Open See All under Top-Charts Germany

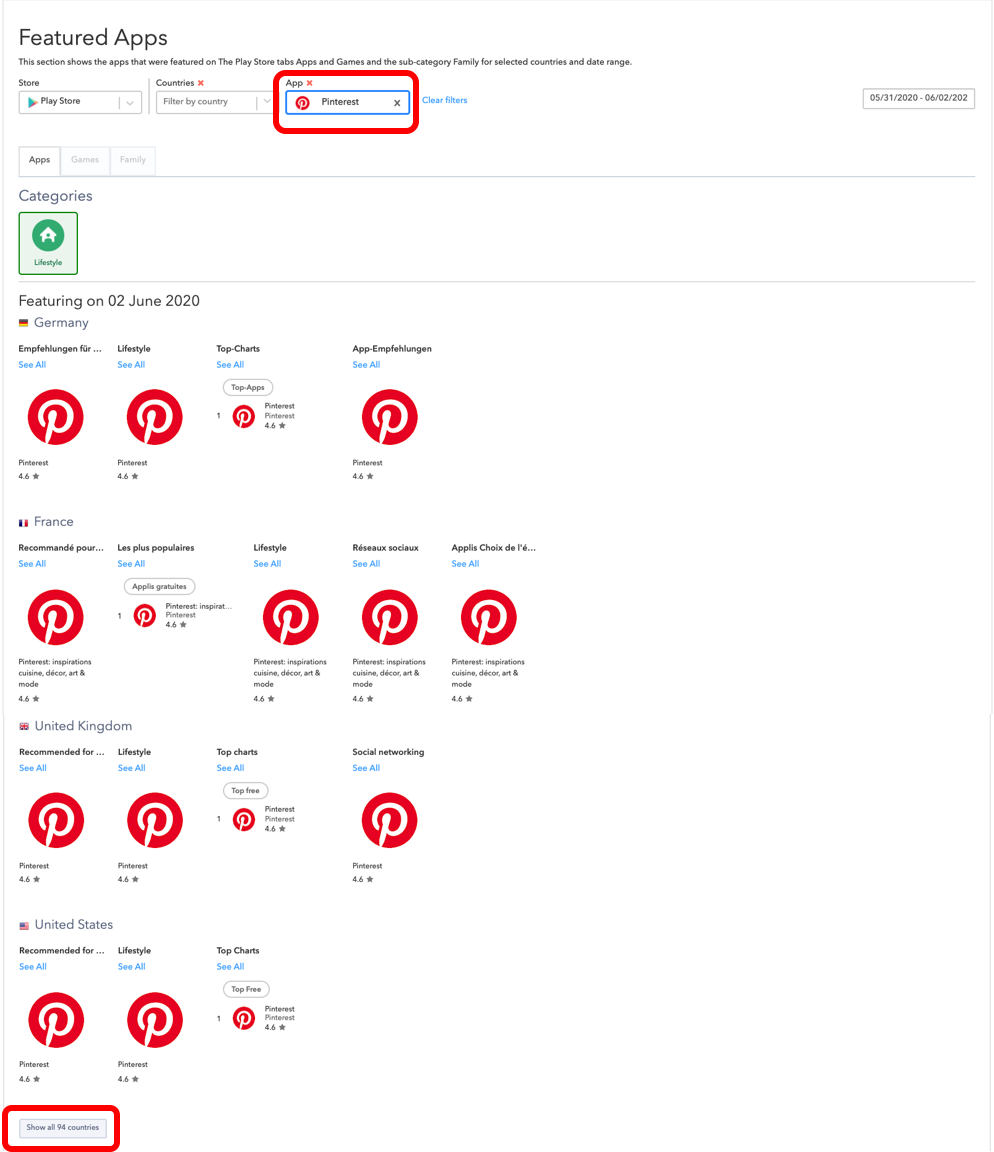(230, 365)
